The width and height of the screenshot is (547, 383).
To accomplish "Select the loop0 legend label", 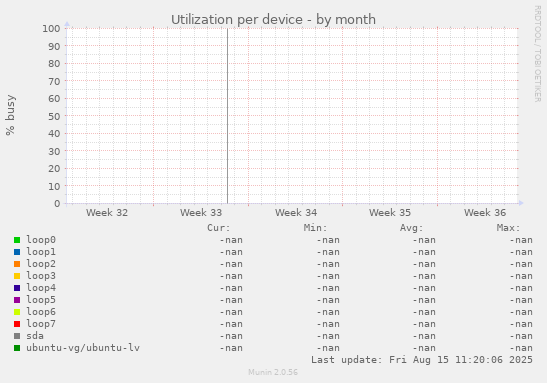I will click(x=41, y=240).
